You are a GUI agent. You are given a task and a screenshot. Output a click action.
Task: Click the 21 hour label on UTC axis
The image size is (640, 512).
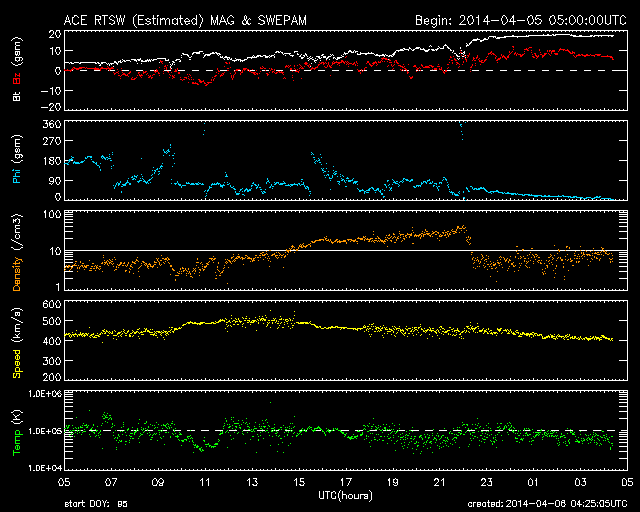tap(439, 483)
